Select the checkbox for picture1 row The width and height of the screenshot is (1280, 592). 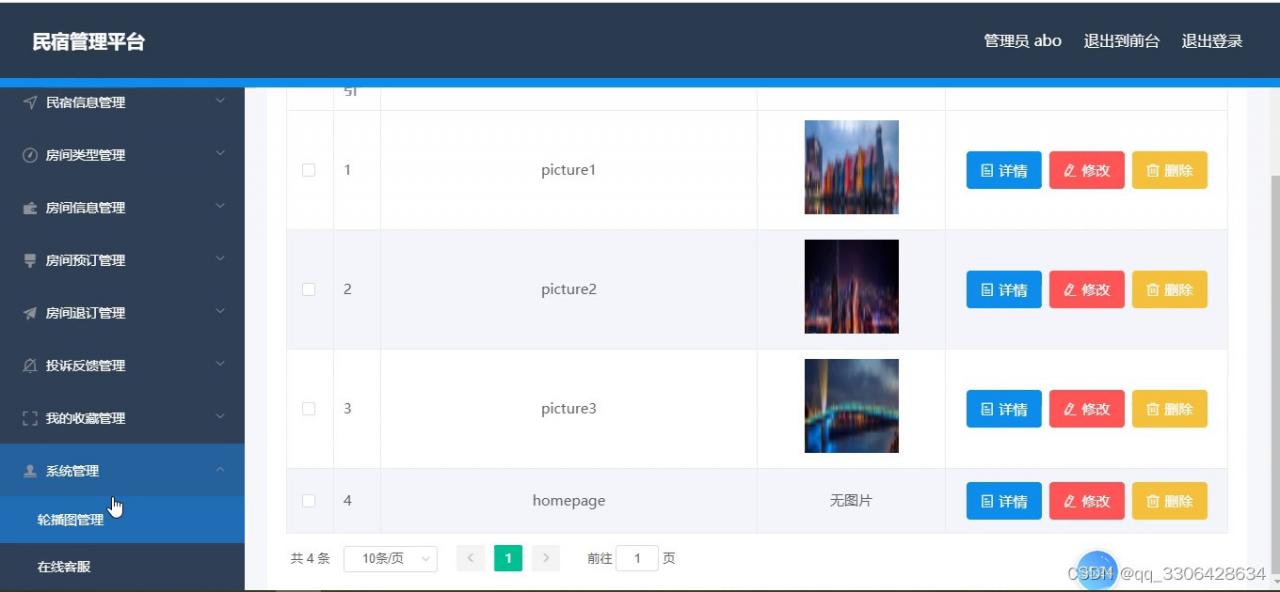coord(309,170)
